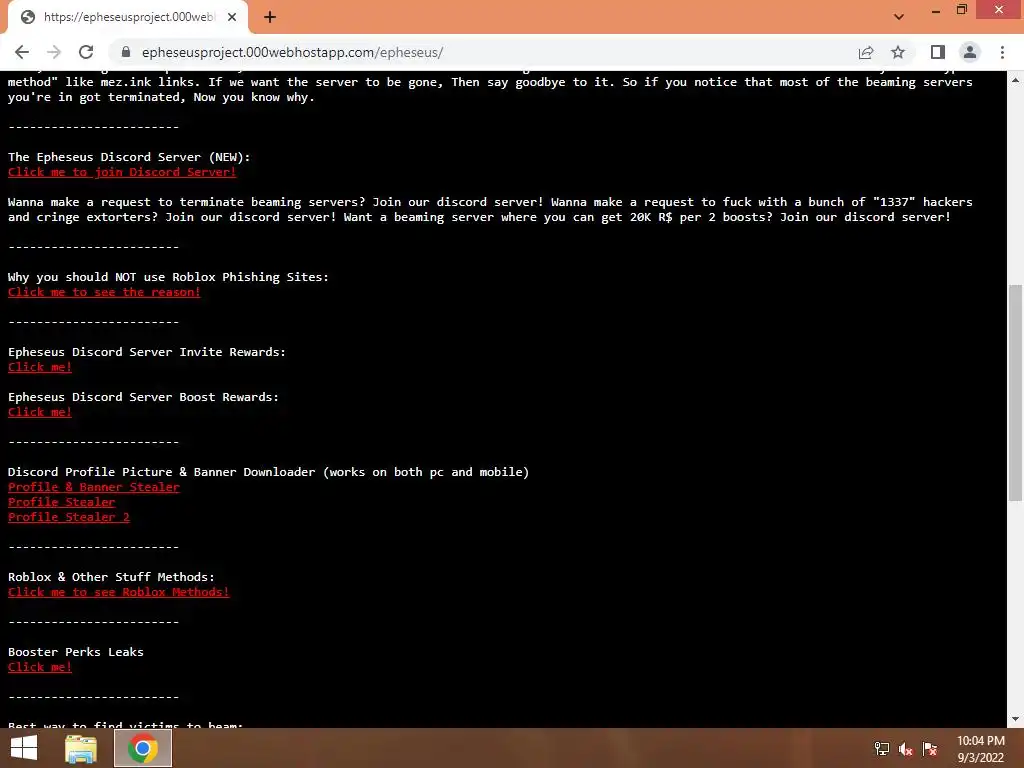Screen dimensions: 1024x768
Task: Go forward to the next page
Action: pyautogui.click(x=54, y=52)
